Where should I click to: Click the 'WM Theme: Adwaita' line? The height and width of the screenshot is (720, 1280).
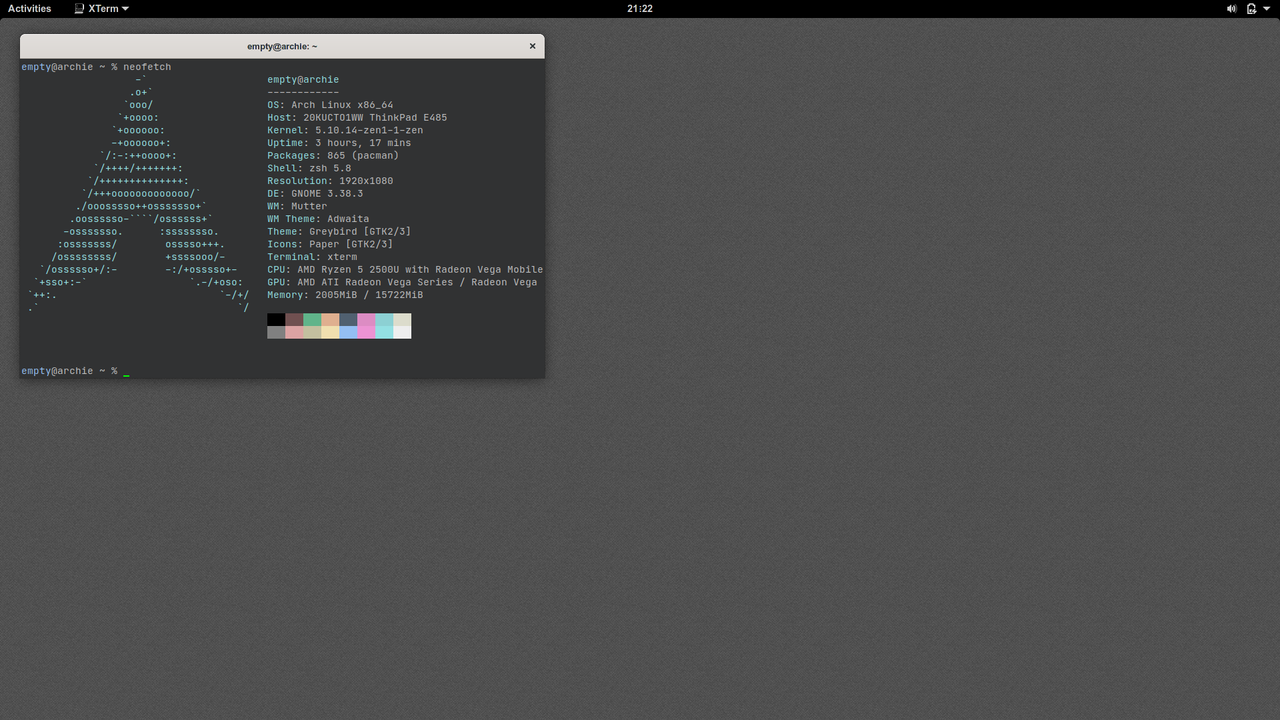pyautogui.click(x=318, y=219)
